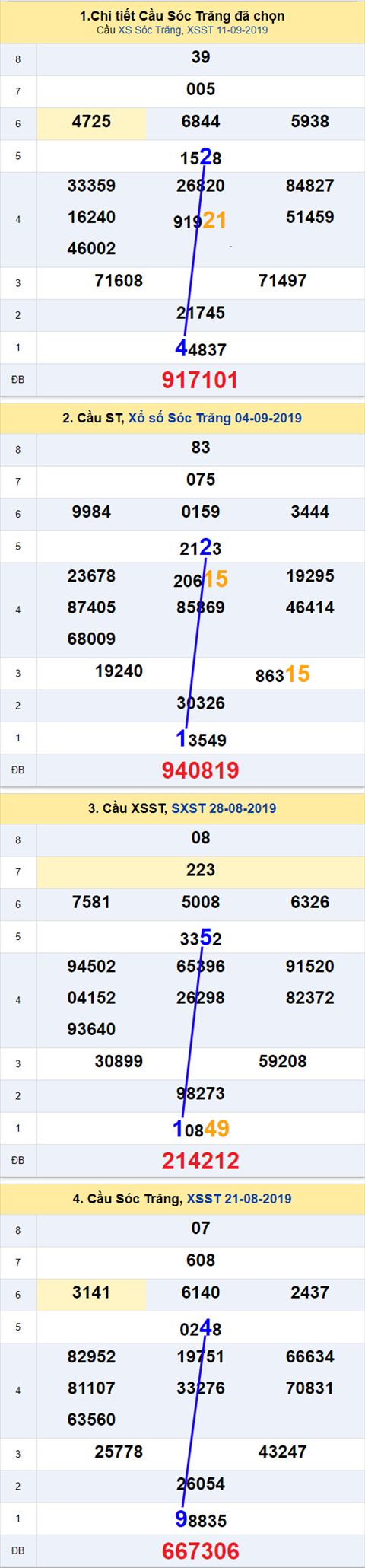Click the number 71608
This screenshot has width=365, height=1568.
point(119,281)
